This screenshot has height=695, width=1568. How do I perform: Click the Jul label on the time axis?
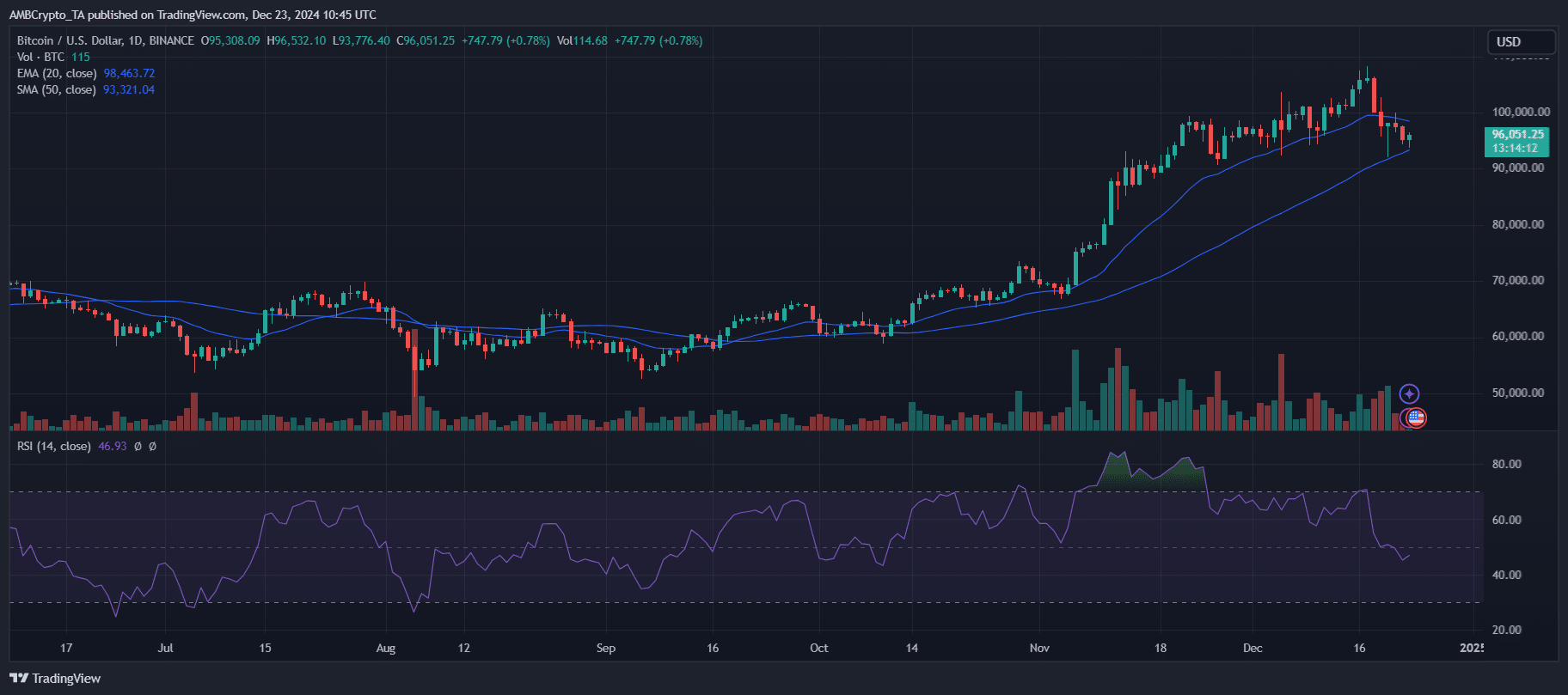coord(165,648)
